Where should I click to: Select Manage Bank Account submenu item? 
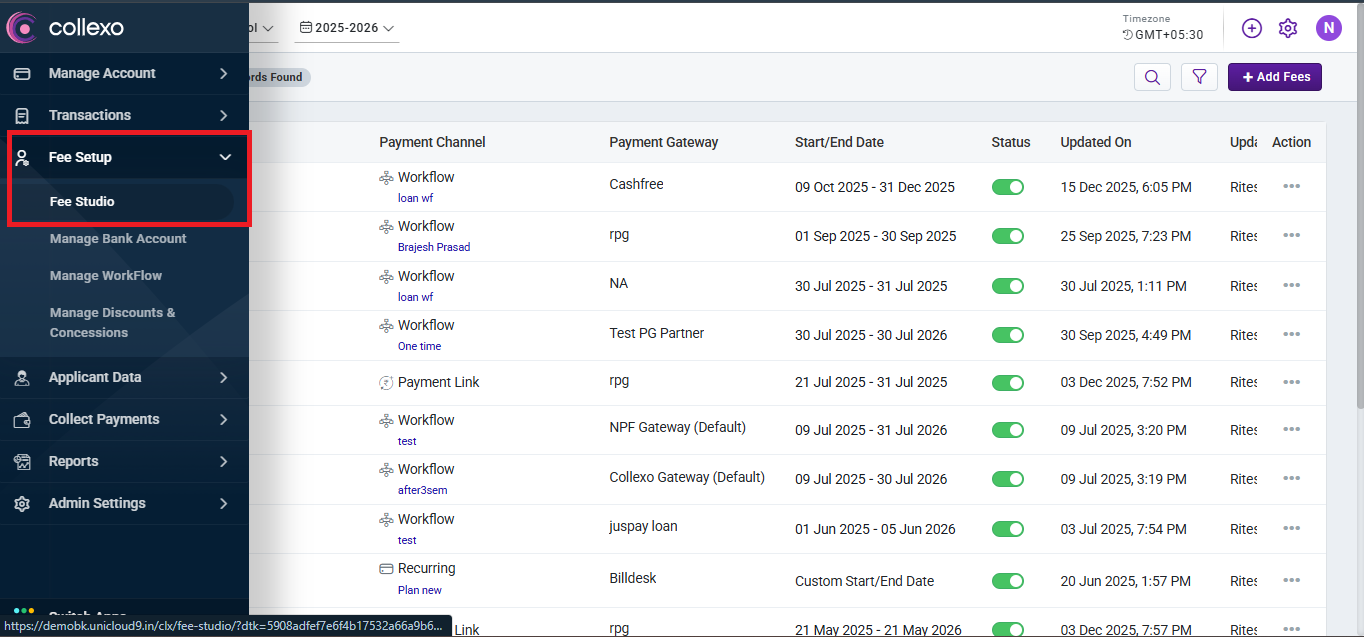coord(118,239)
